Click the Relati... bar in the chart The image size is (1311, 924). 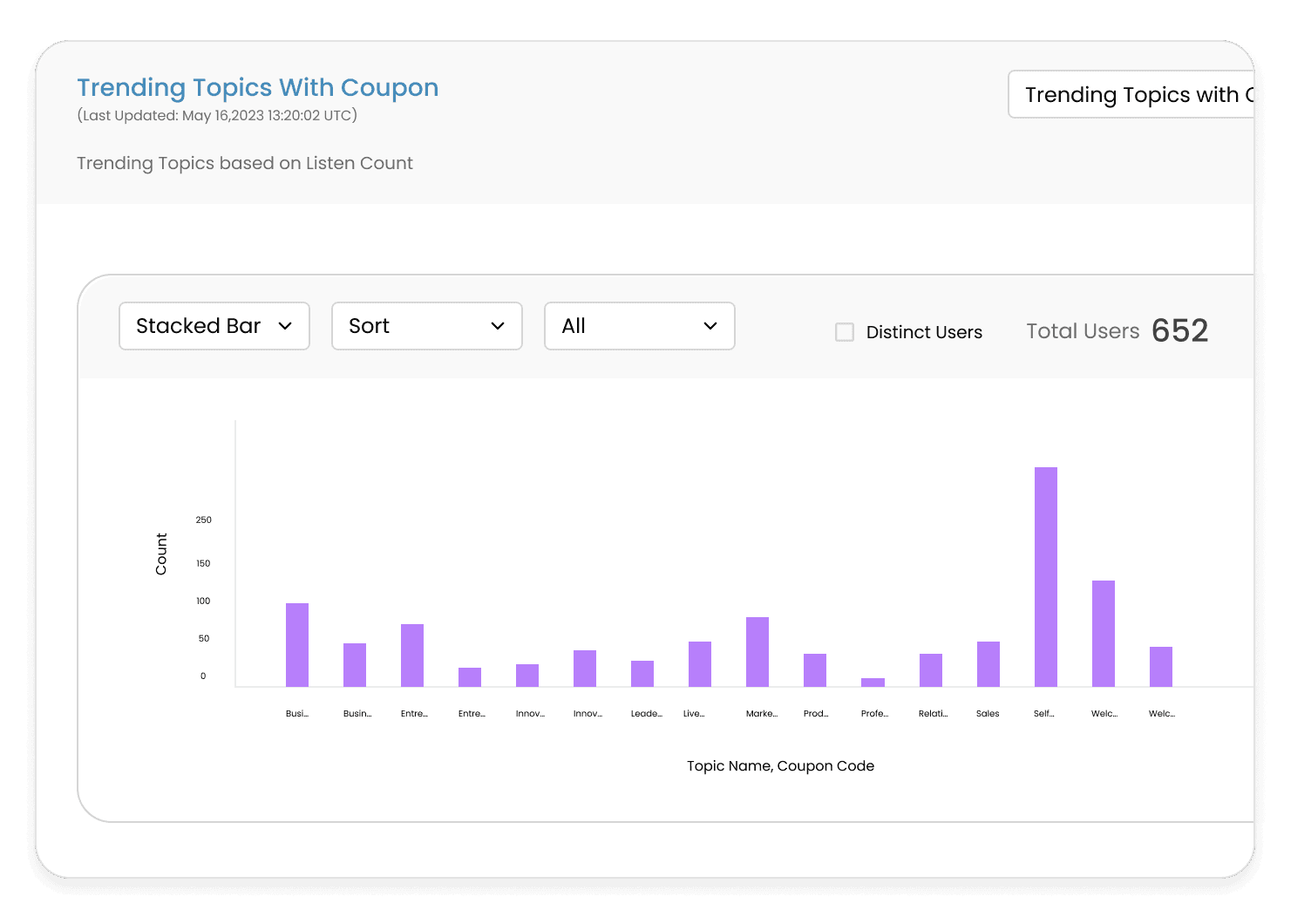pos(930,670)
